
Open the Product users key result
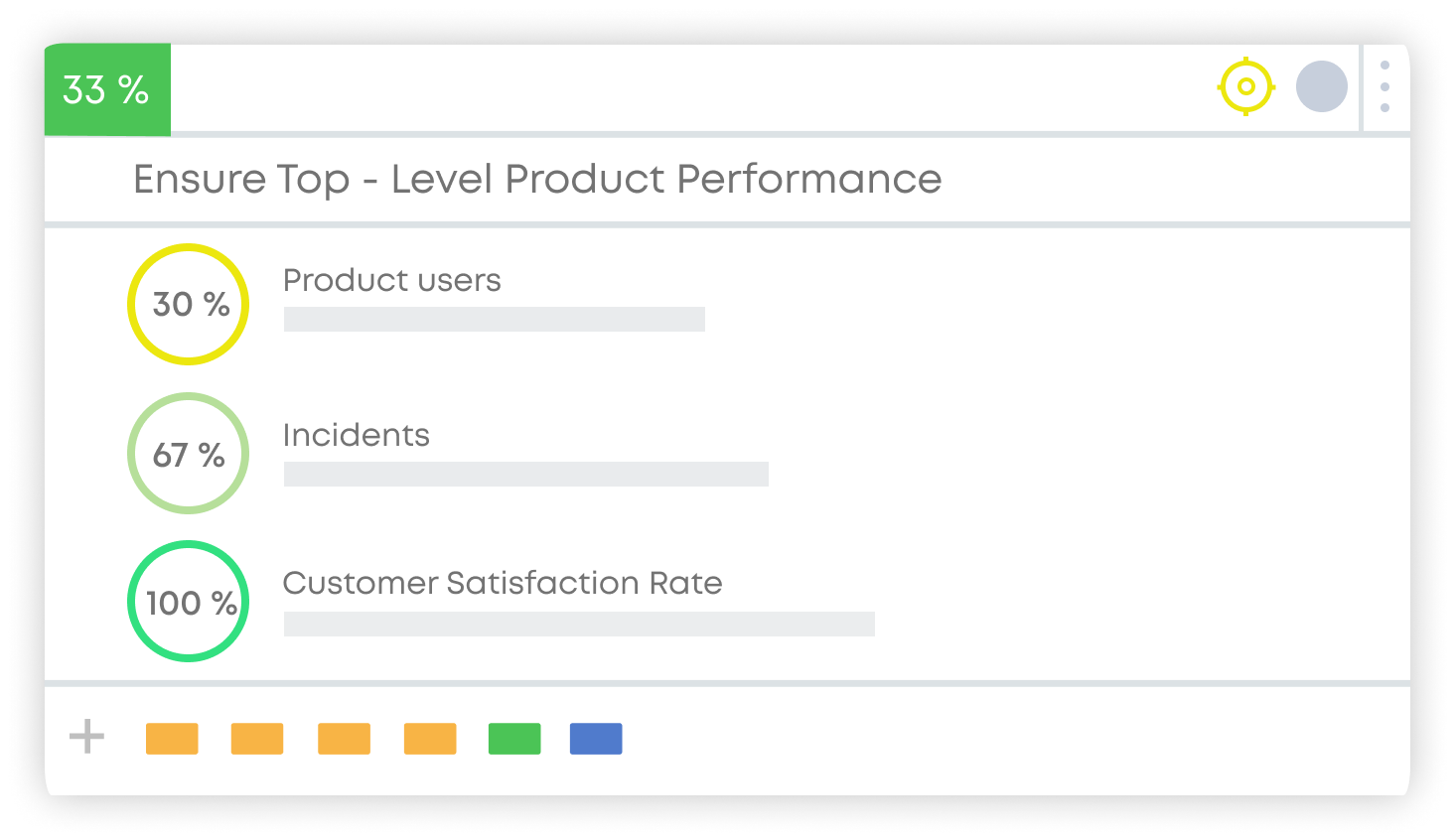click(391, 281)
